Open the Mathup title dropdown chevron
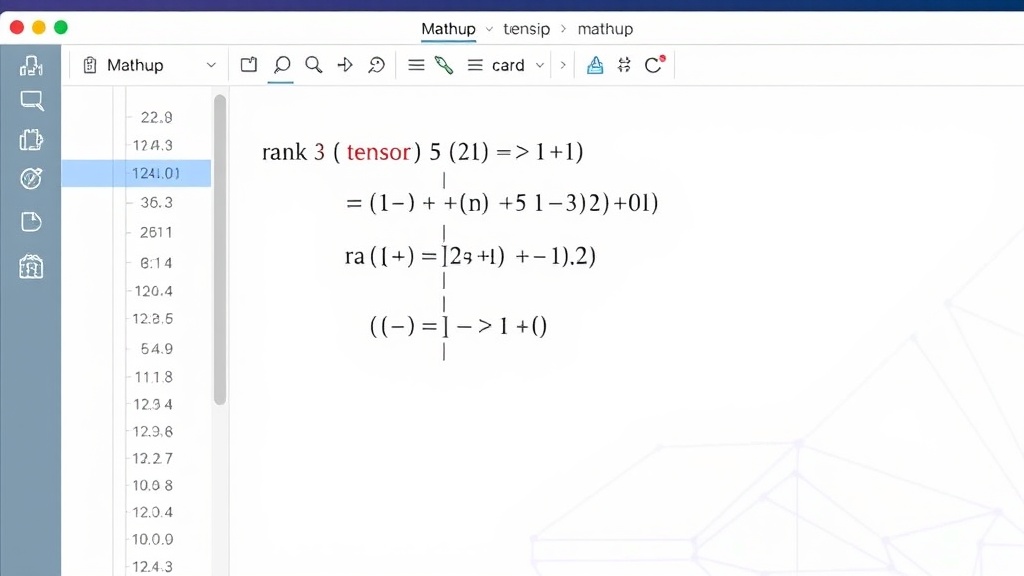Image resolution: width=1024 pixels, height=576 pixels. [489, 29]
